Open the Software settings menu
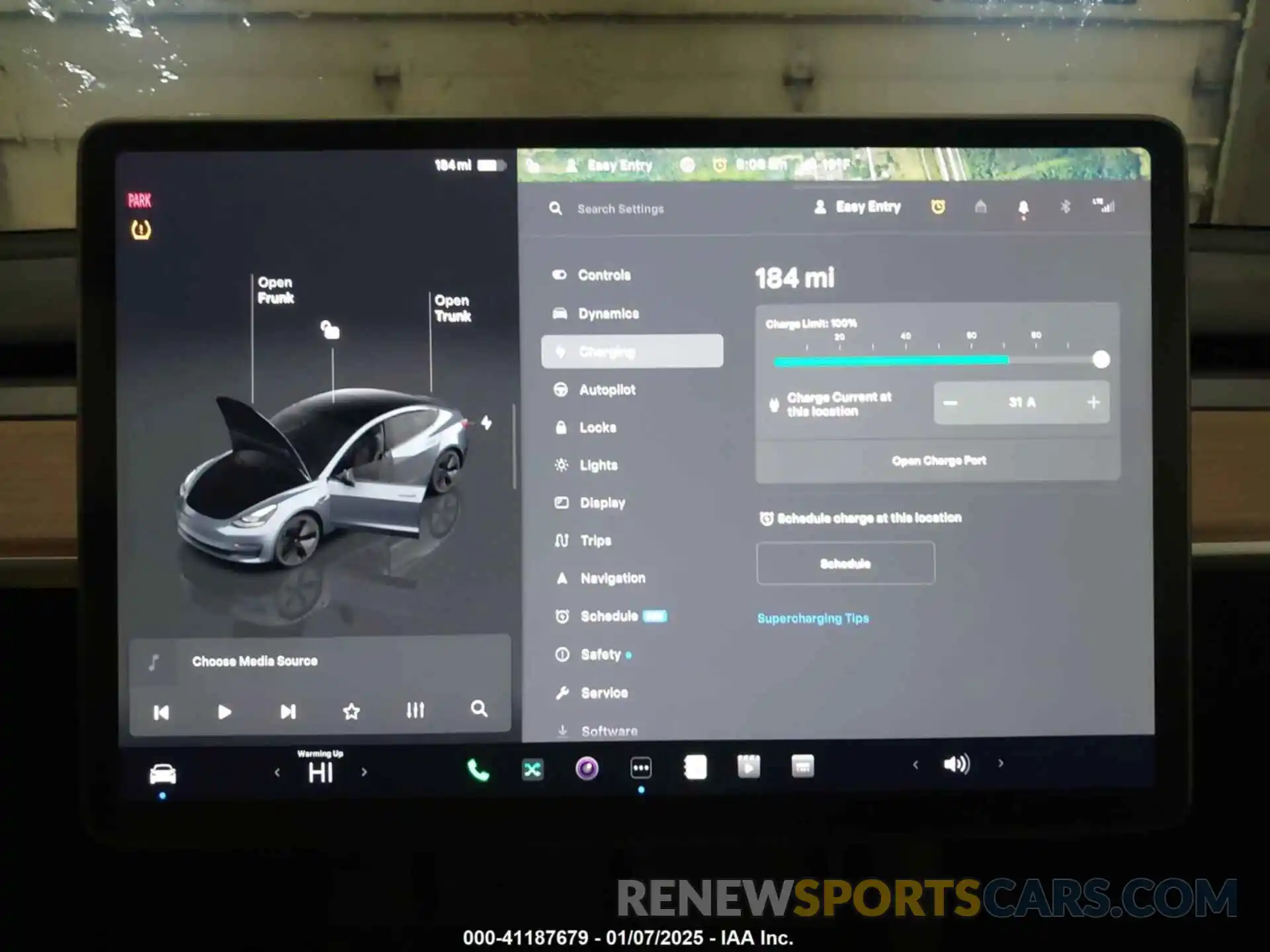Image resolution: width=1270 pixels, height=952 pixels. 597,731
